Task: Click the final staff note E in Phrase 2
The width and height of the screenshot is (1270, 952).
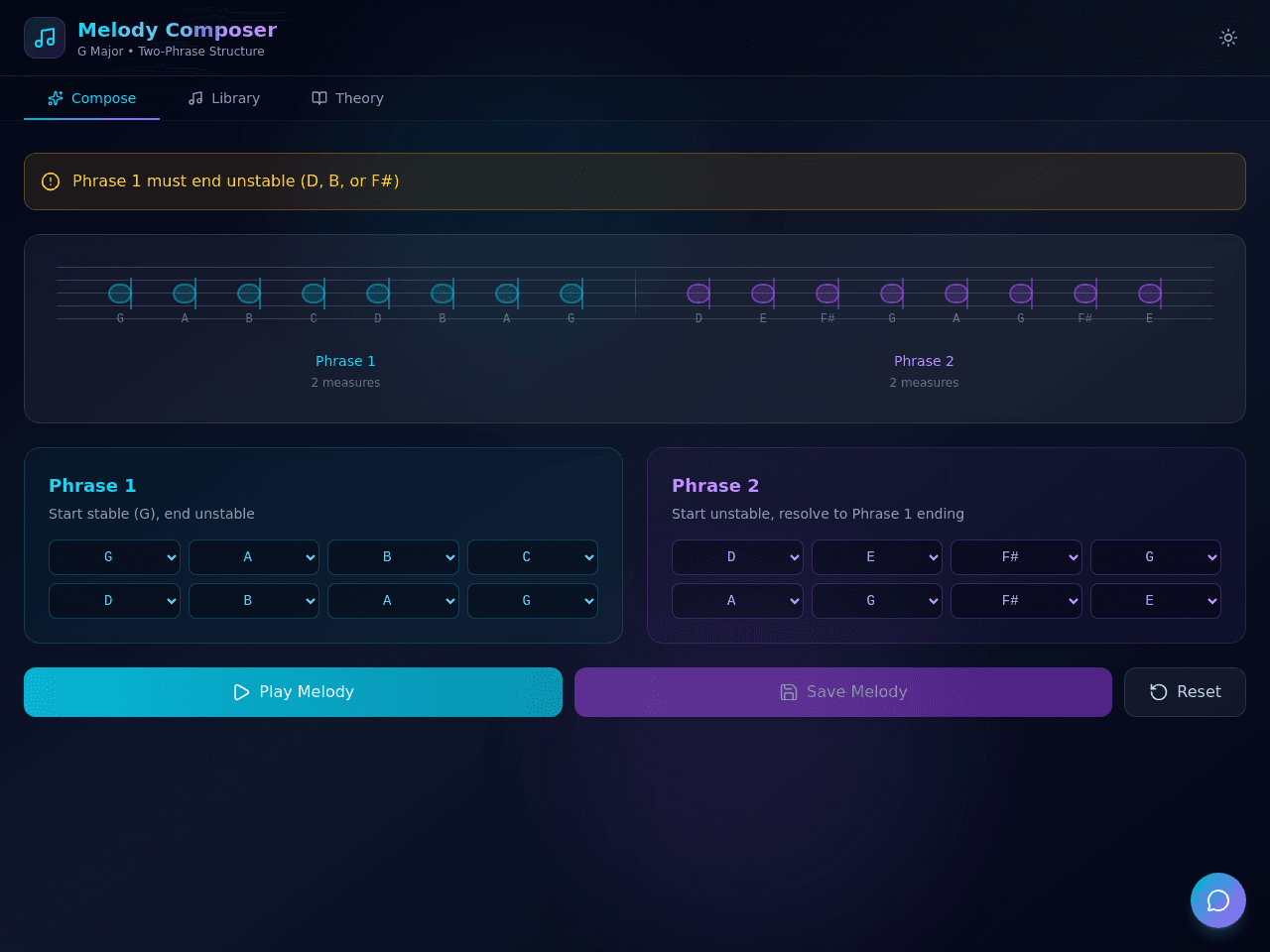Action: click(x=1150, y=293)
